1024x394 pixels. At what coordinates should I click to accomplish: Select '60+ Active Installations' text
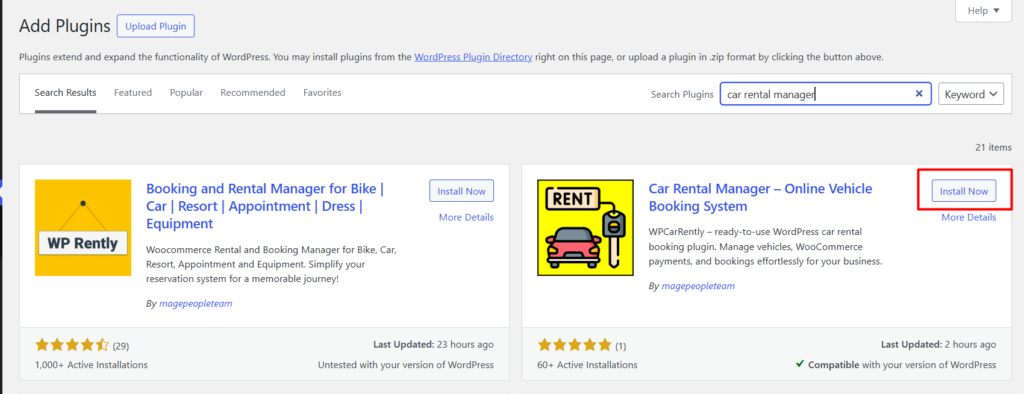(587, 365)
